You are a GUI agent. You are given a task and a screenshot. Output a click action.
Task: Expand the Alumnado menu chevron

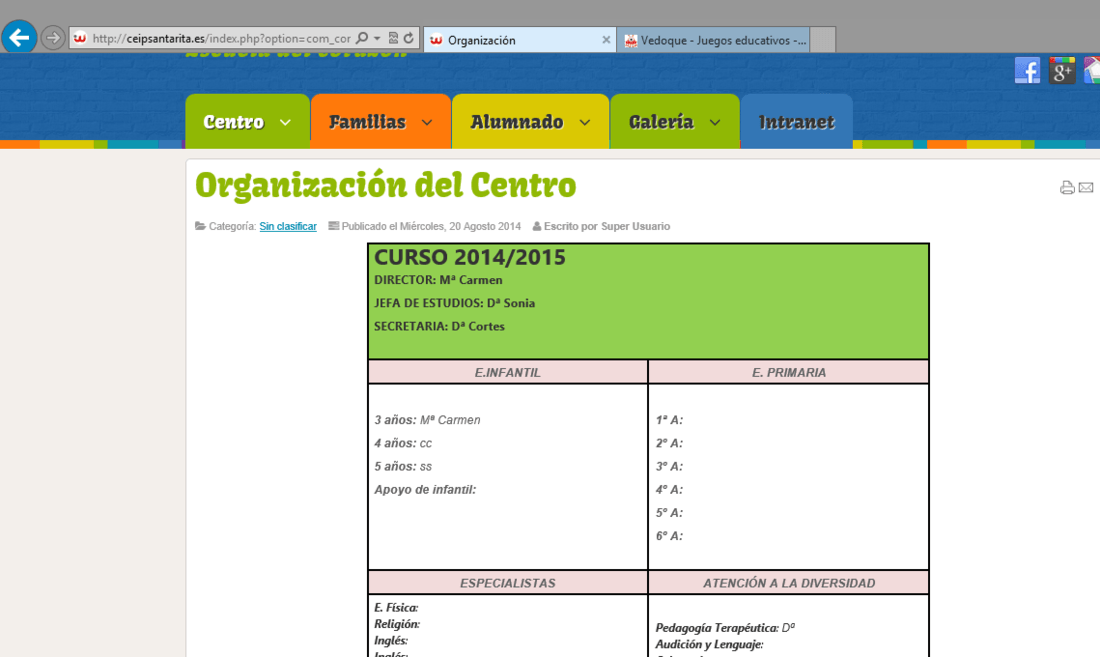pos(584,122)
